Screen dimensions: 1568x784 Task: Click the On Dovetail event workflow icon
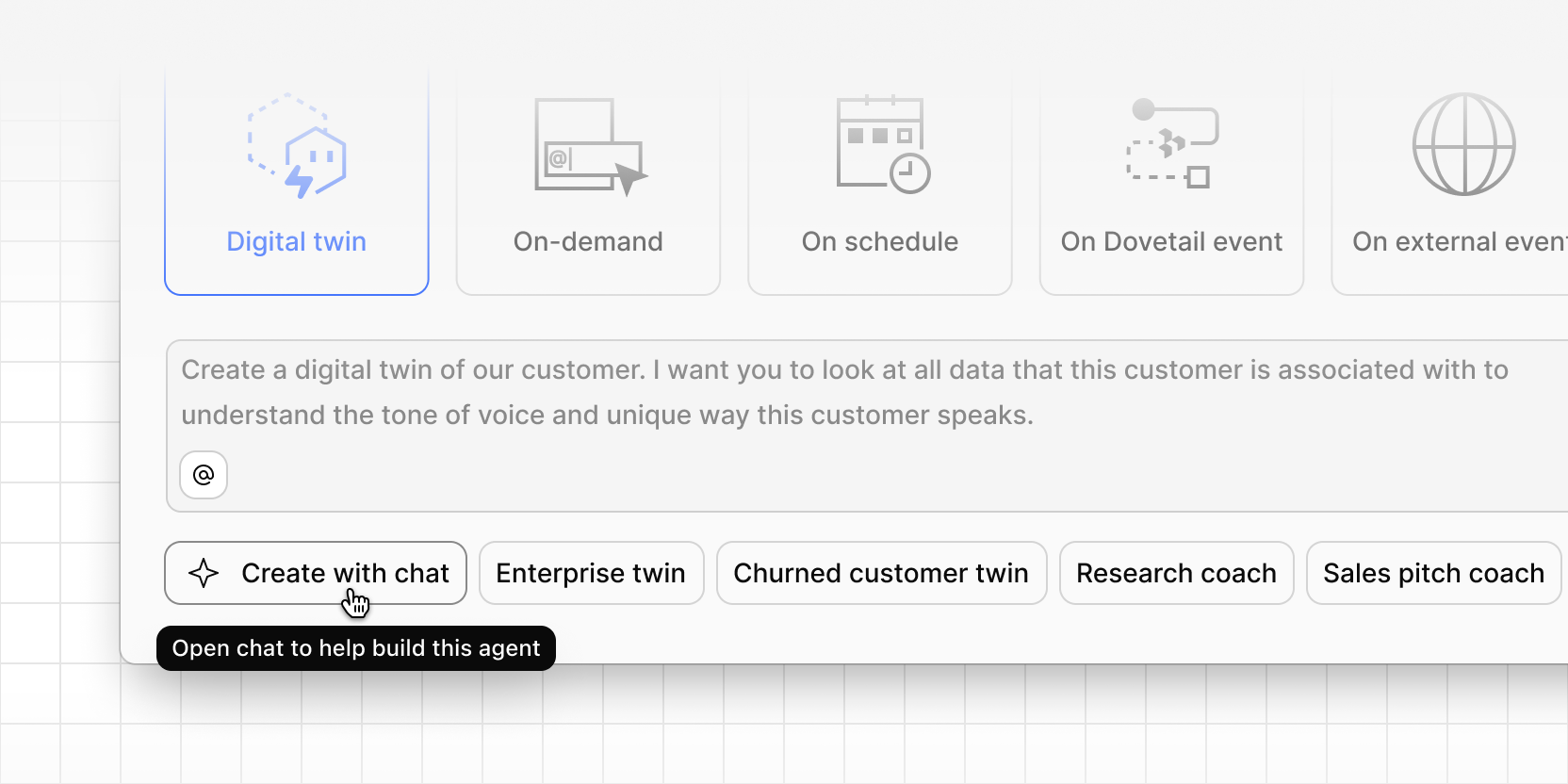[x=1173, y=143]
